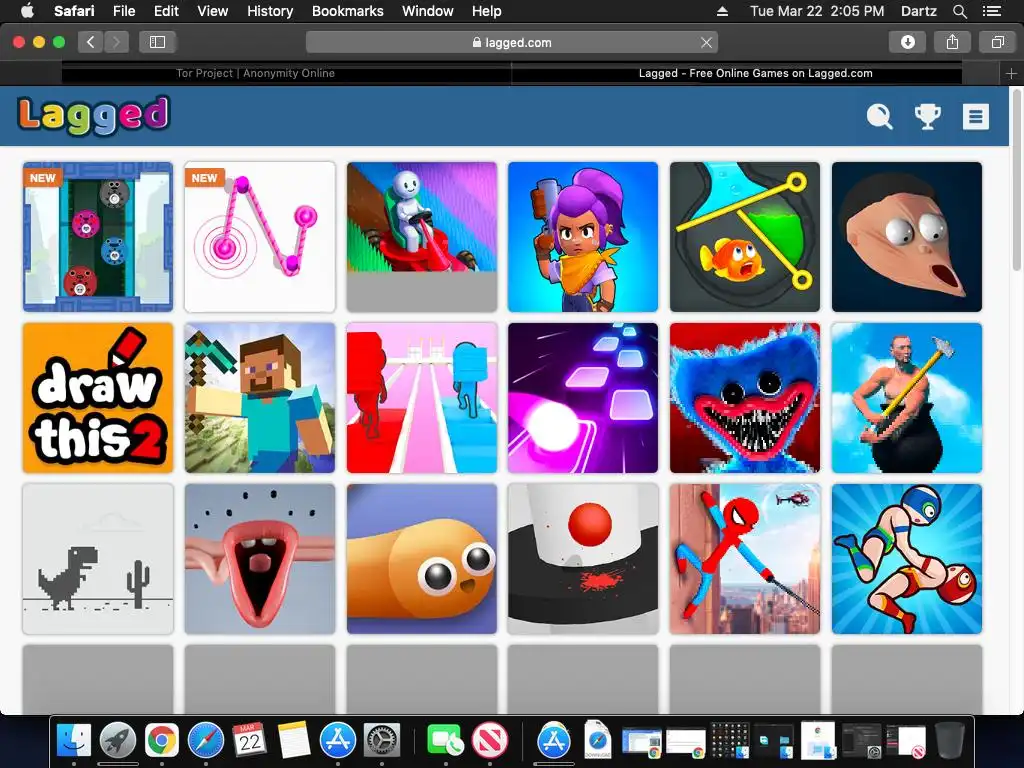
Task: Open the Minecraft Steve pickaxe game
Action: tap(260, 398)
